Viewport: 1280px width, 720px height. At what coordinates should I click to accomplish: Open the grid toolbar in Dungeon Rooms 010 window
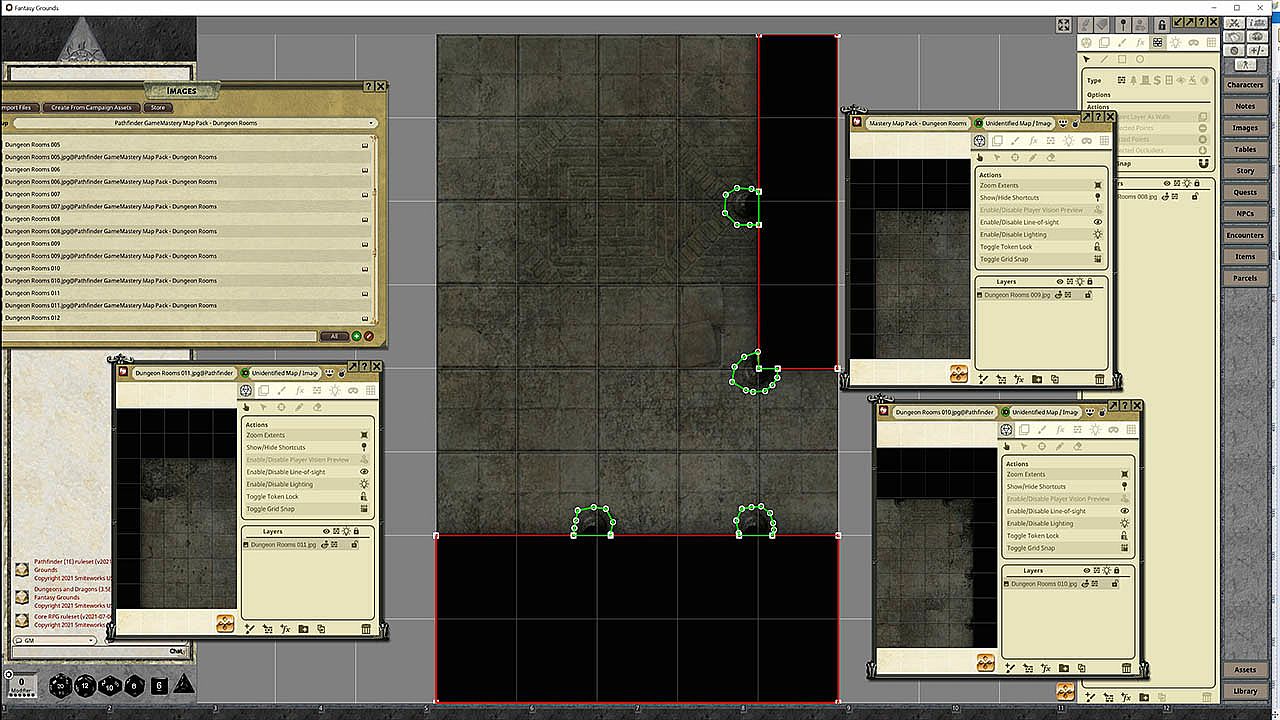click(x=1131, y=430)
